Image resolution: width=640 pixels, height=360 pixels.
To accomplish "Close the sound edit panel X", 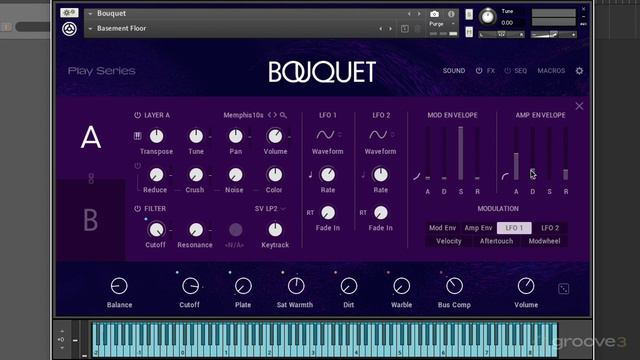I will click(x=579, y=106).
